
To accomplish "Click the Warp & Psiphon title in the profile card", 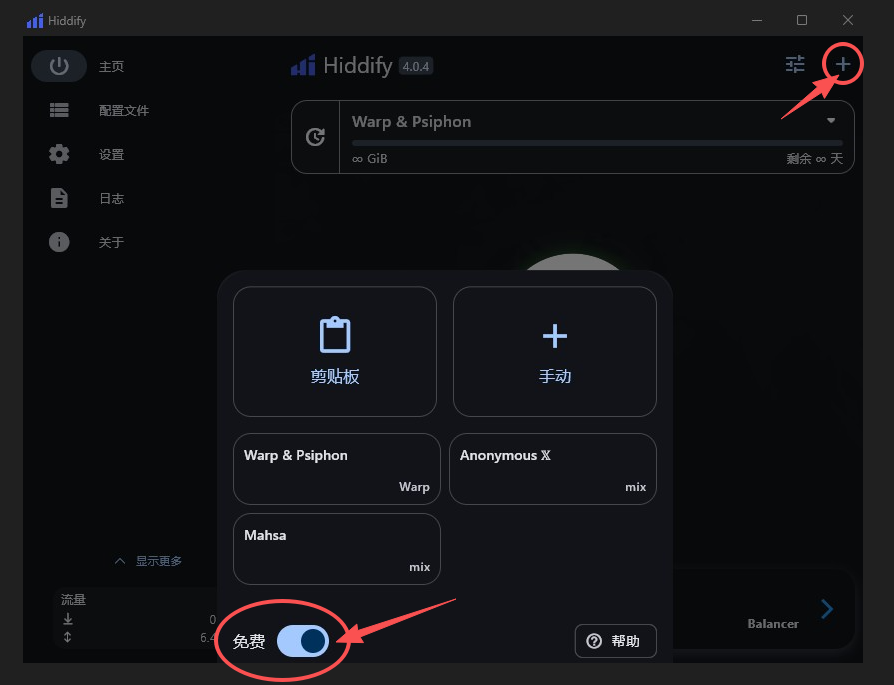I will 411,121.
